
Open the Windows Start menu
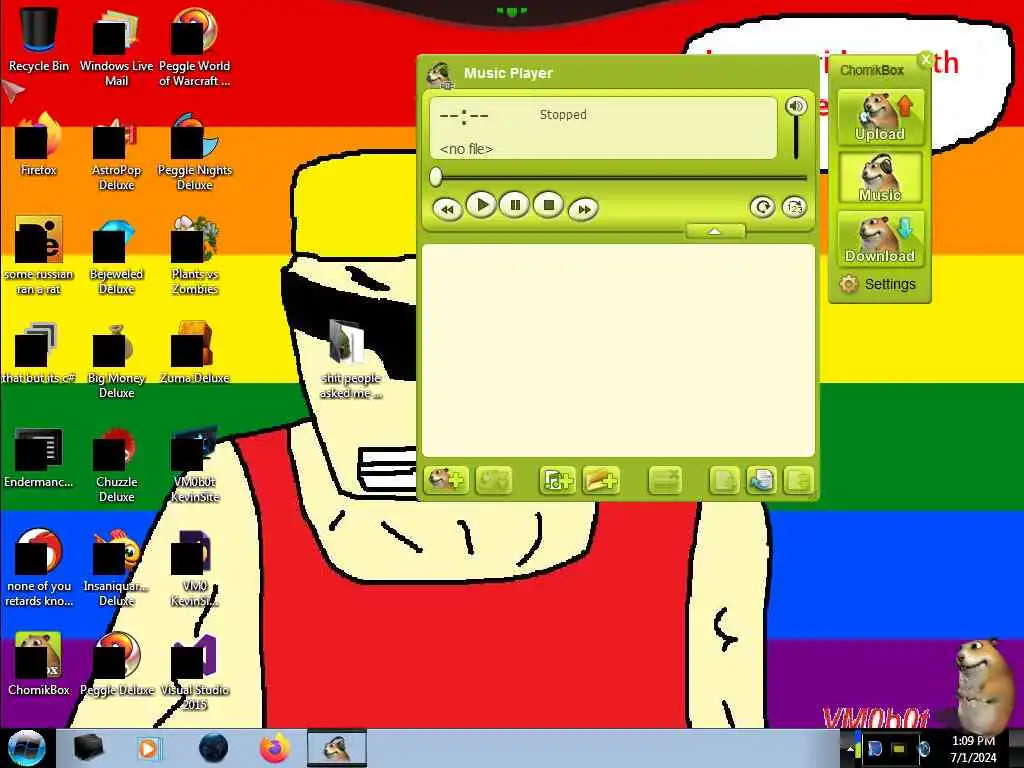pos(27,748)
